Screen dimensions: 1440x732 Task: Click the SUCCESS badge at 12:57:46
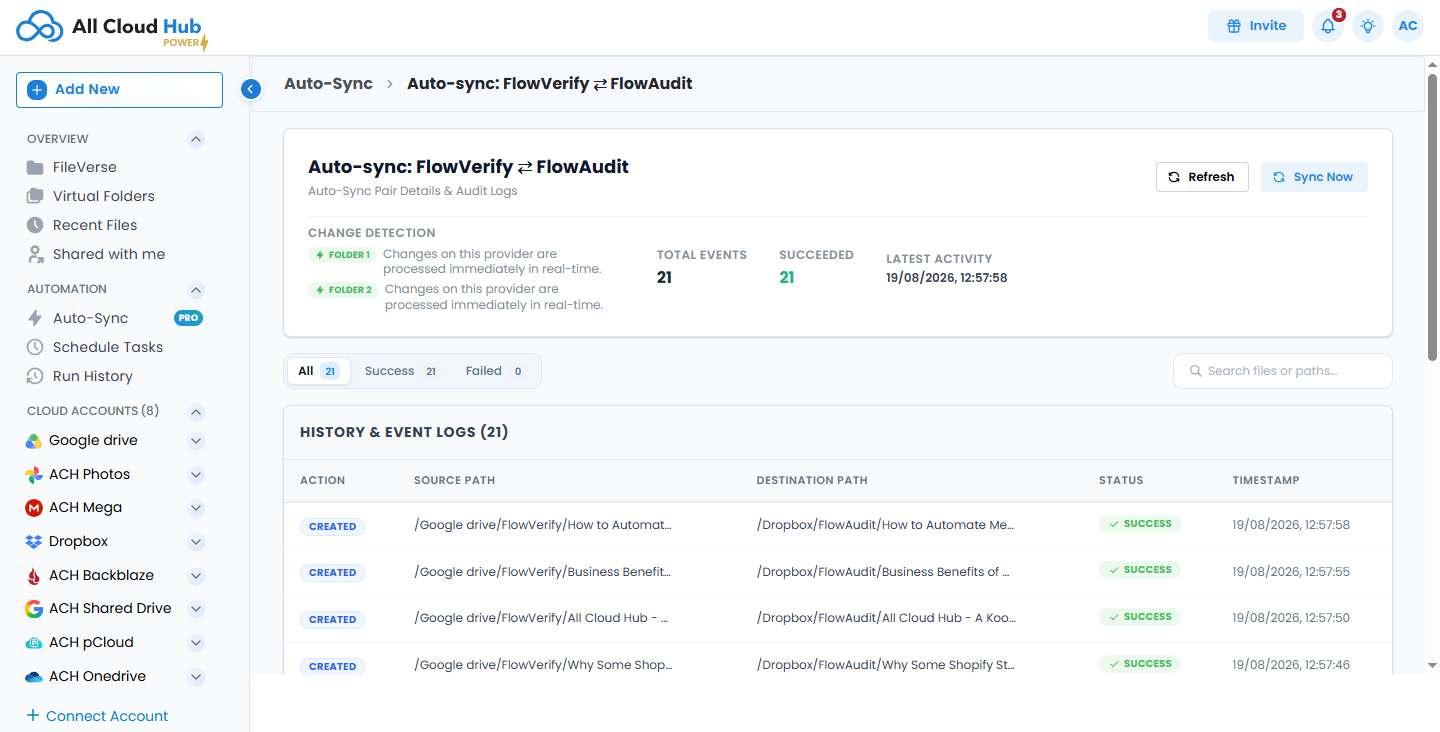tap(1140, 664)
